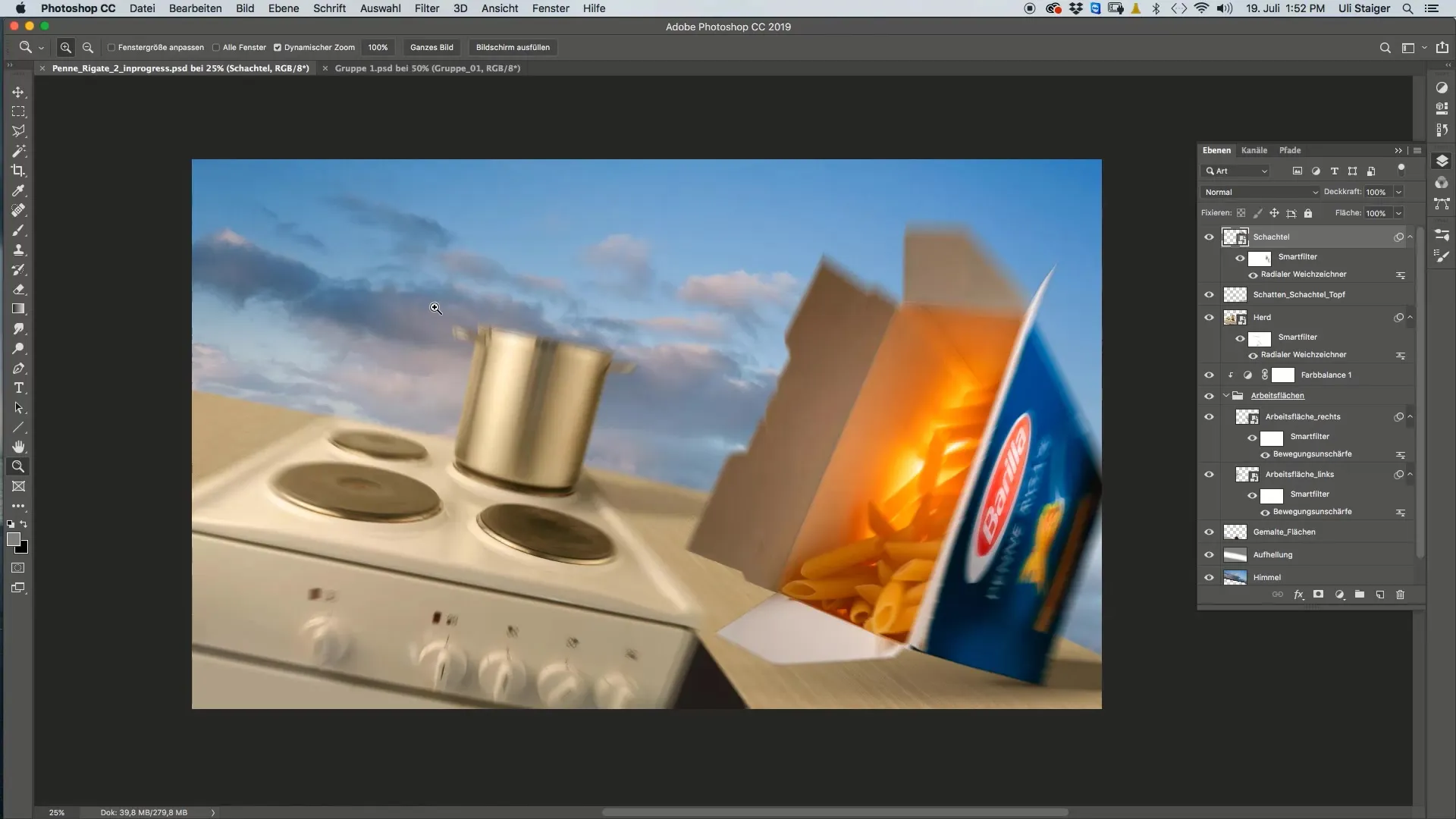This screenshot has height=819, width=1456.
Task: Open layers panel options menu button
Action: (1417, 150)
